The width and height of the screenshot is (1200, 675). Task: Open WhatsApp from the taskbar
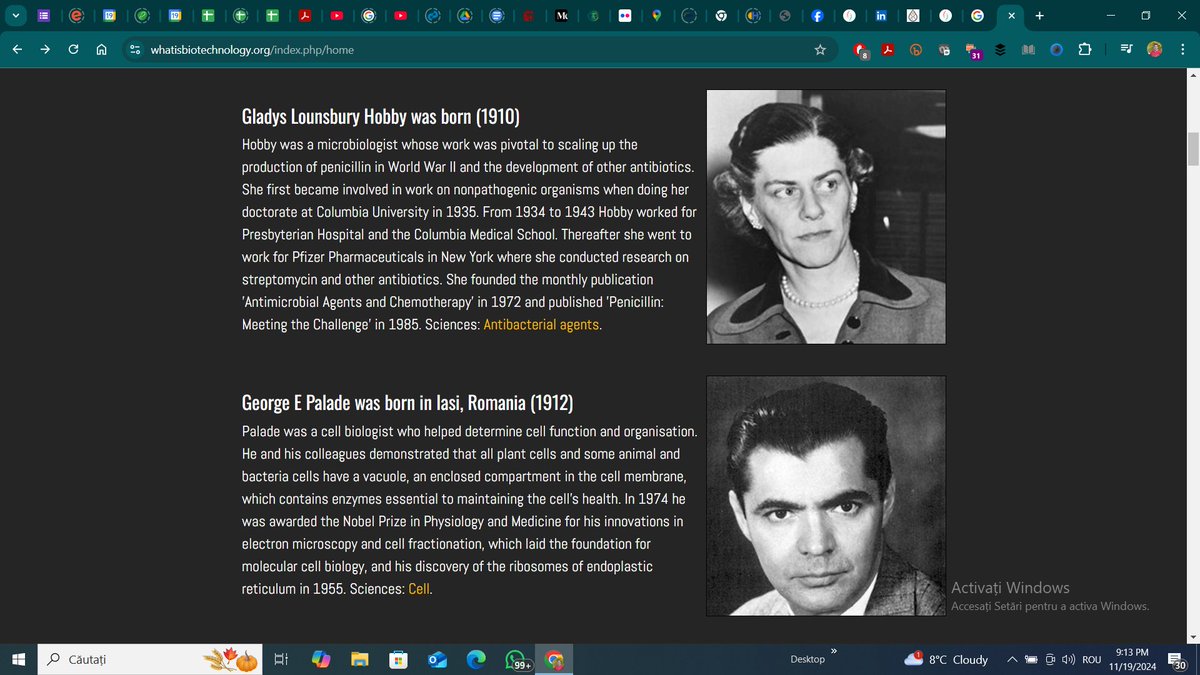pyautogui.click(x=516, y=659)
